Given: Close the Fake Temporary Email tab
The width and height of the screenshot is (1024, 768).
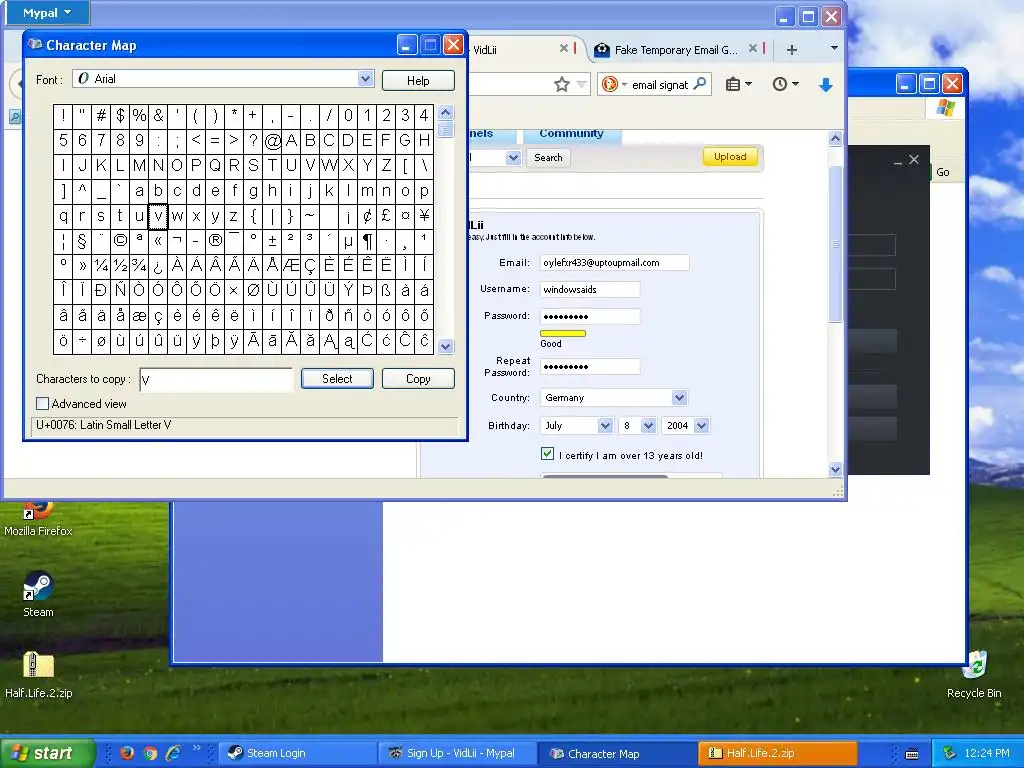Looking at the screenshot, I should [753, 48].
